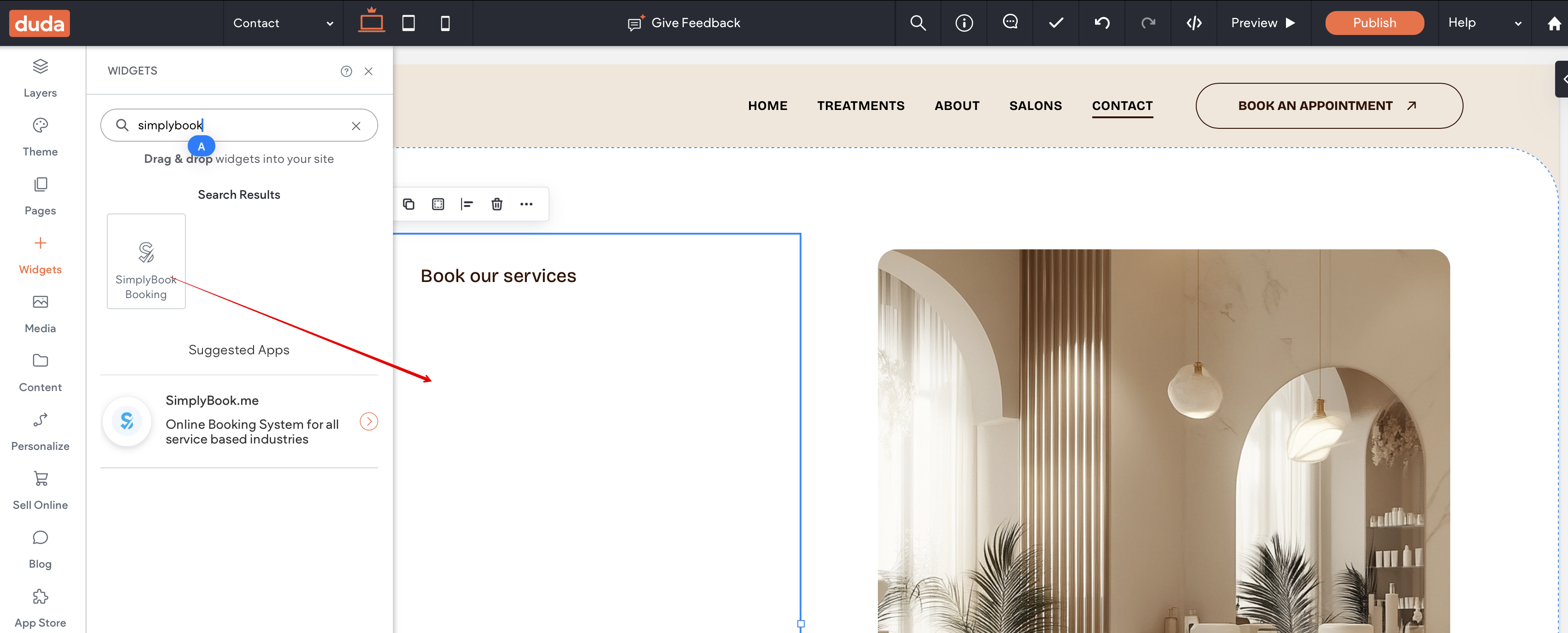Click the Book An Appointment button
Image resolution: width=1568 pixels, height=633 pixels.
click(x=1329, y=106)
